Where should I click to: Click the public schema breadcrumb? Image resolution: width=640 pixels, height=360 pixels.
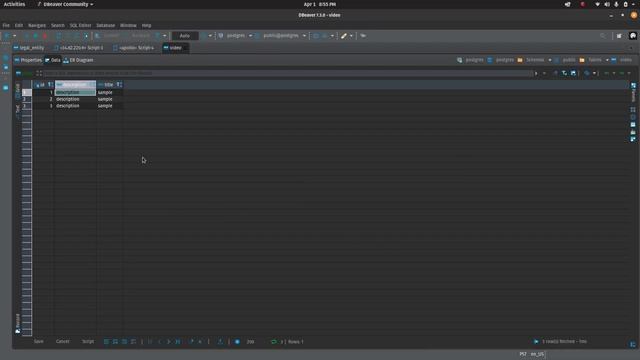pos(565,60)
